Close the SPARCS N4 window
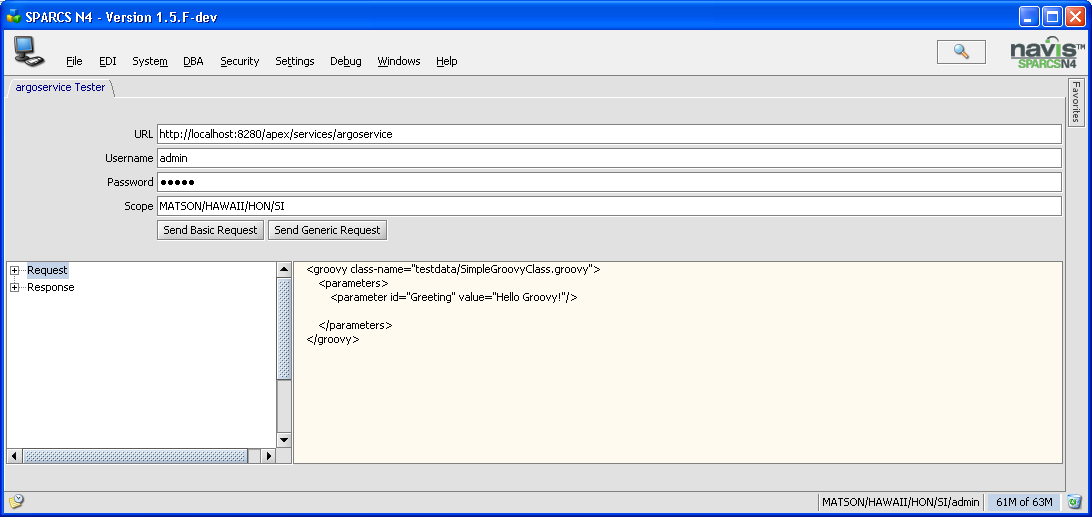 click(x=1075, y=16)
